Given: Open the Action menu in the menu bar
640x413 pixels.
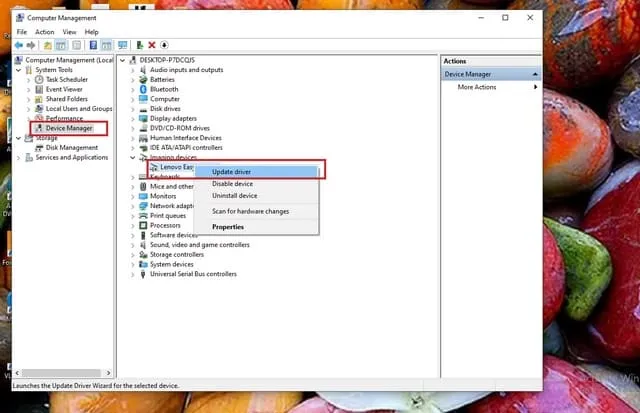Looking at the screenshot, I should [45, 32].
